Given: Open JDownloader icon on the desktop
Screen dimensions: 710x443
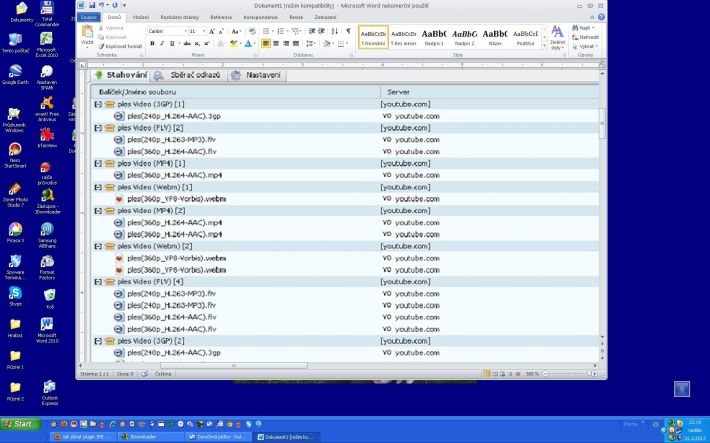Looking at the screenshot, I should pyautogui.click(x=47, y=202).
